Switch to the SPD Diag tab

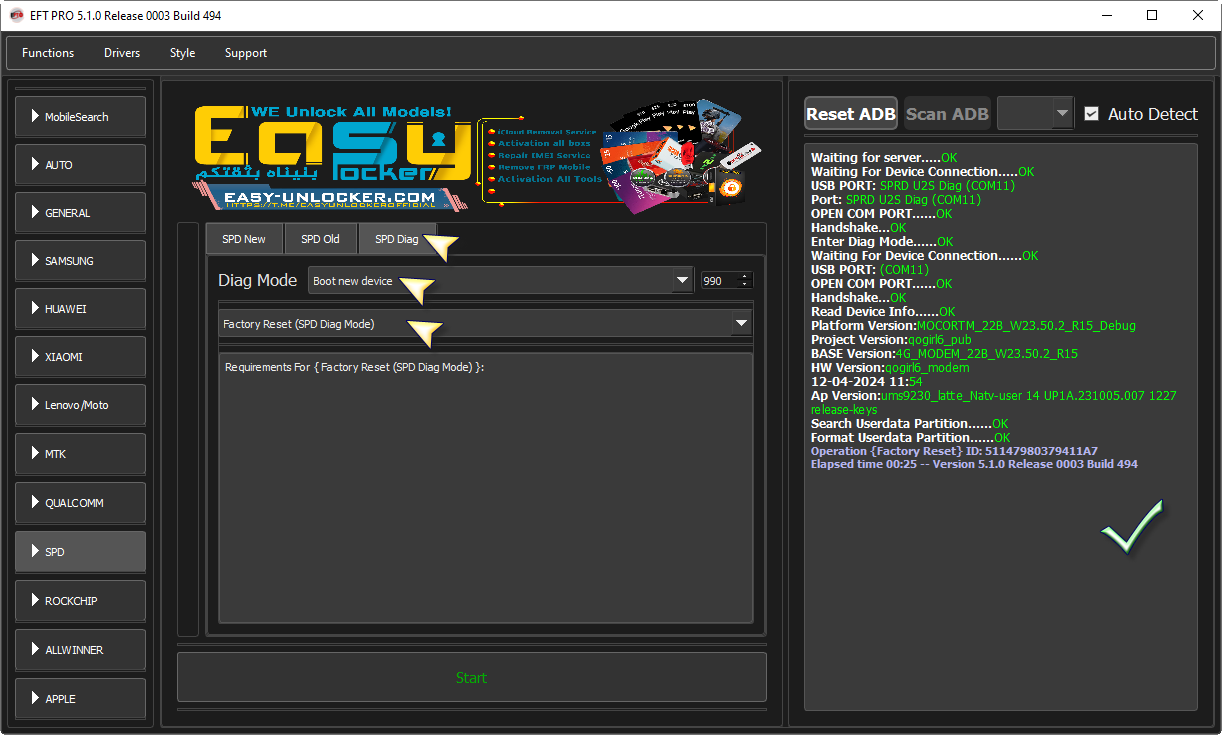click(x=397, y=239)
